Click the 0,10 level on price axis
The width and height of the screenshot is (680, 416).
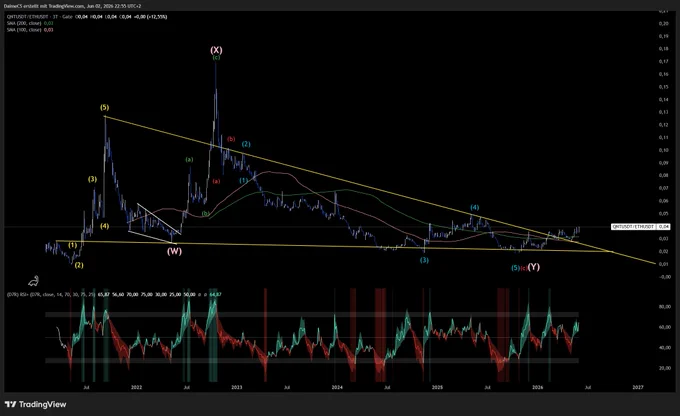pyautogui.click(x=664, y=150)
